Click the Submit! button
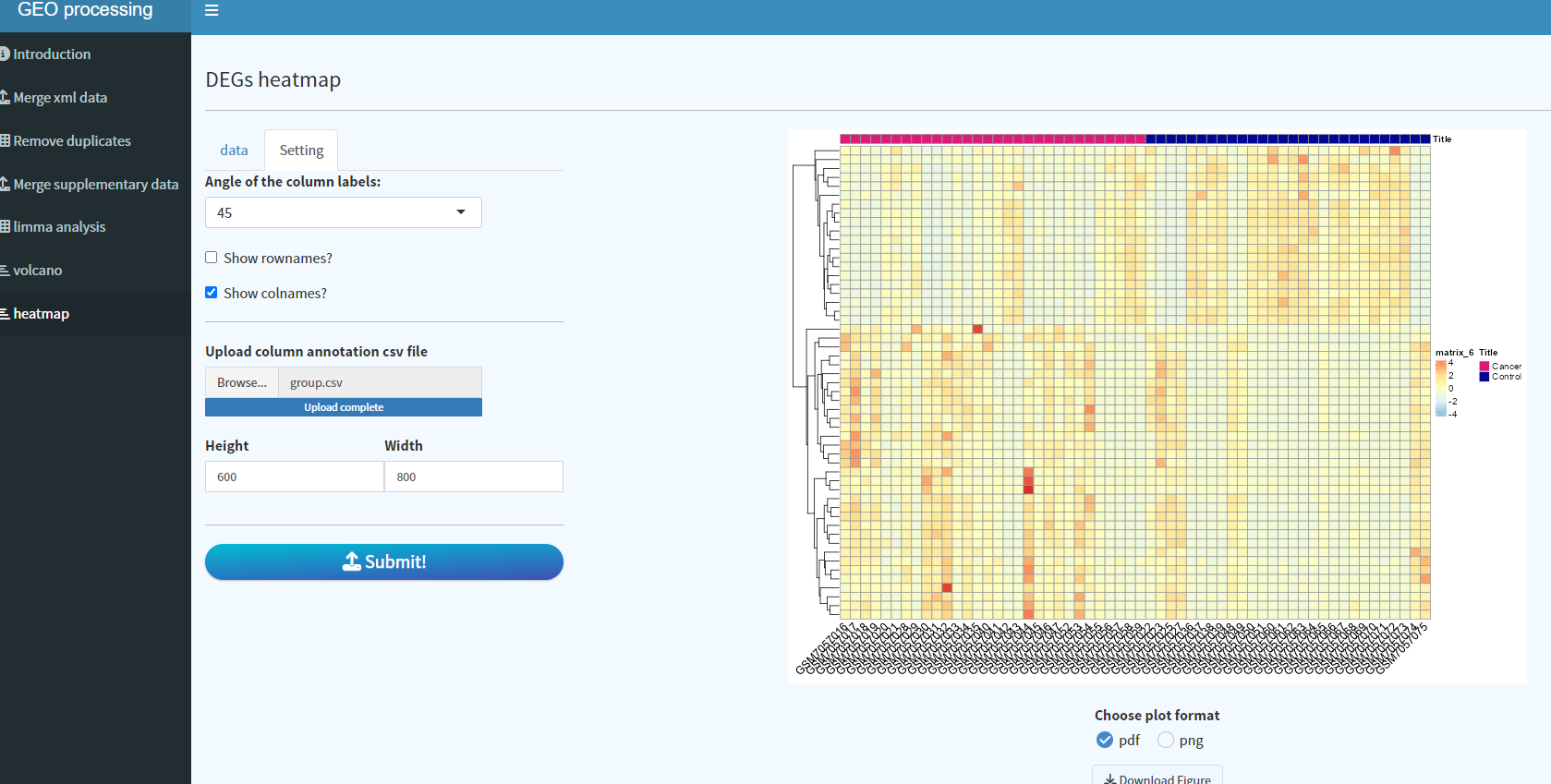 pos(384,561)
